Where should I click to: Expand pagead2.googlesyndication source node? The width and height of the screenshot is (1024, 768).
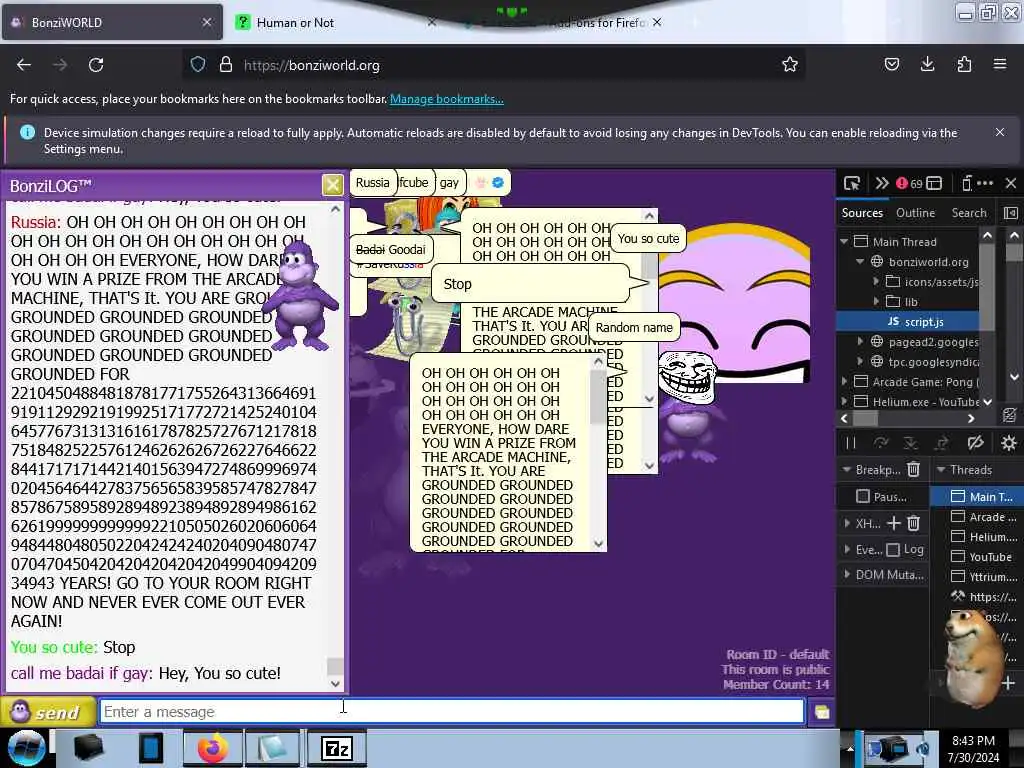point(860,342)
